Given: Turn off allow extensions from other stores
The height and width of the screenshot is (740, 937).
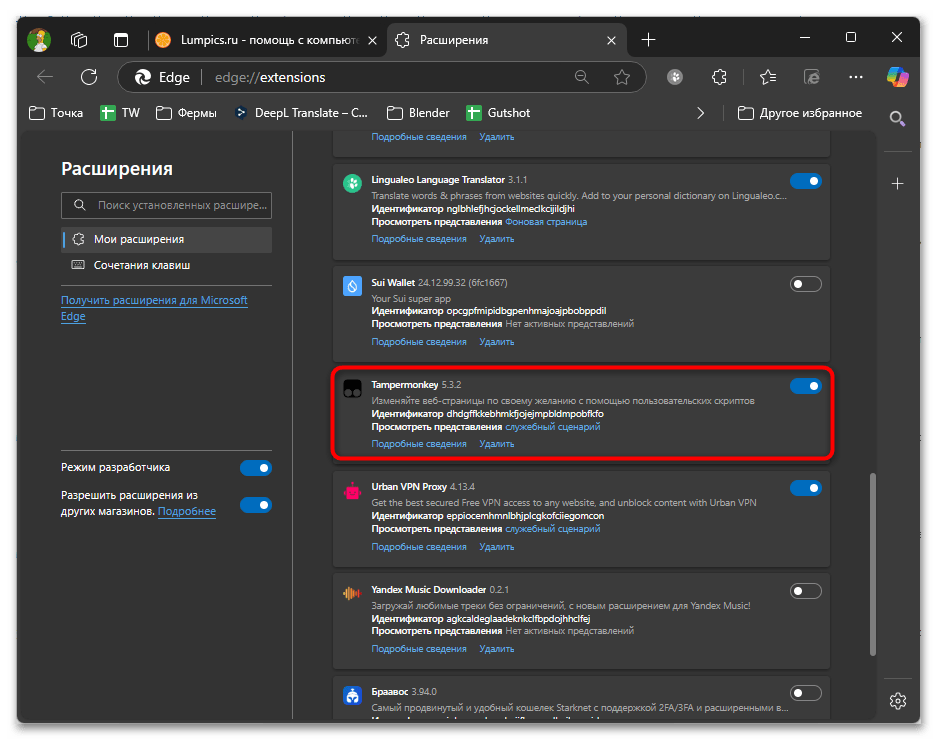Looking at the screenshot, I should pyautogui.click(x=256, y=505).
